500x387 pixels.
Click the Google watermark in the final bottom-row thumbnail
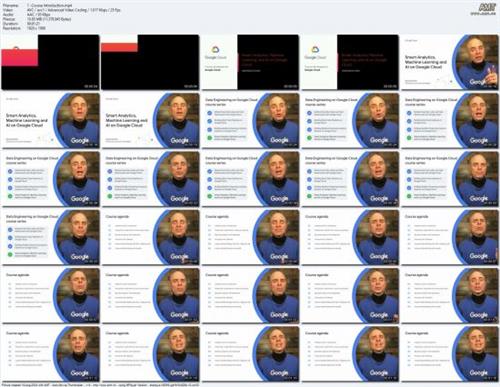click(479, 373)
